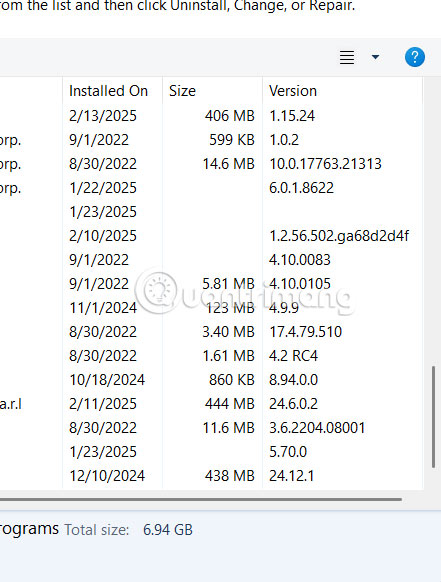
Task: Open the Help question mark icon
Action: pos(415,57)
